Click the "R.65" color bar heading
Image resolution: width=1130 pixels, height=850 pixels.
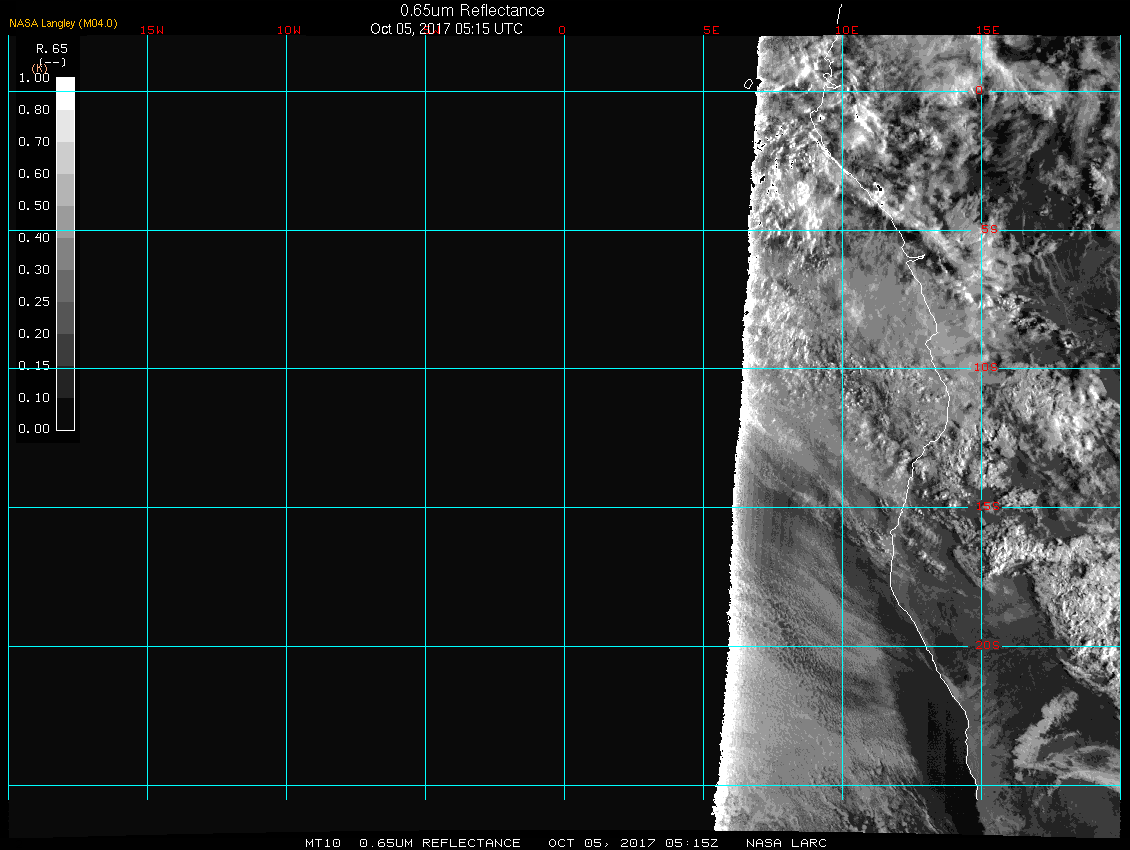point(52,48)
